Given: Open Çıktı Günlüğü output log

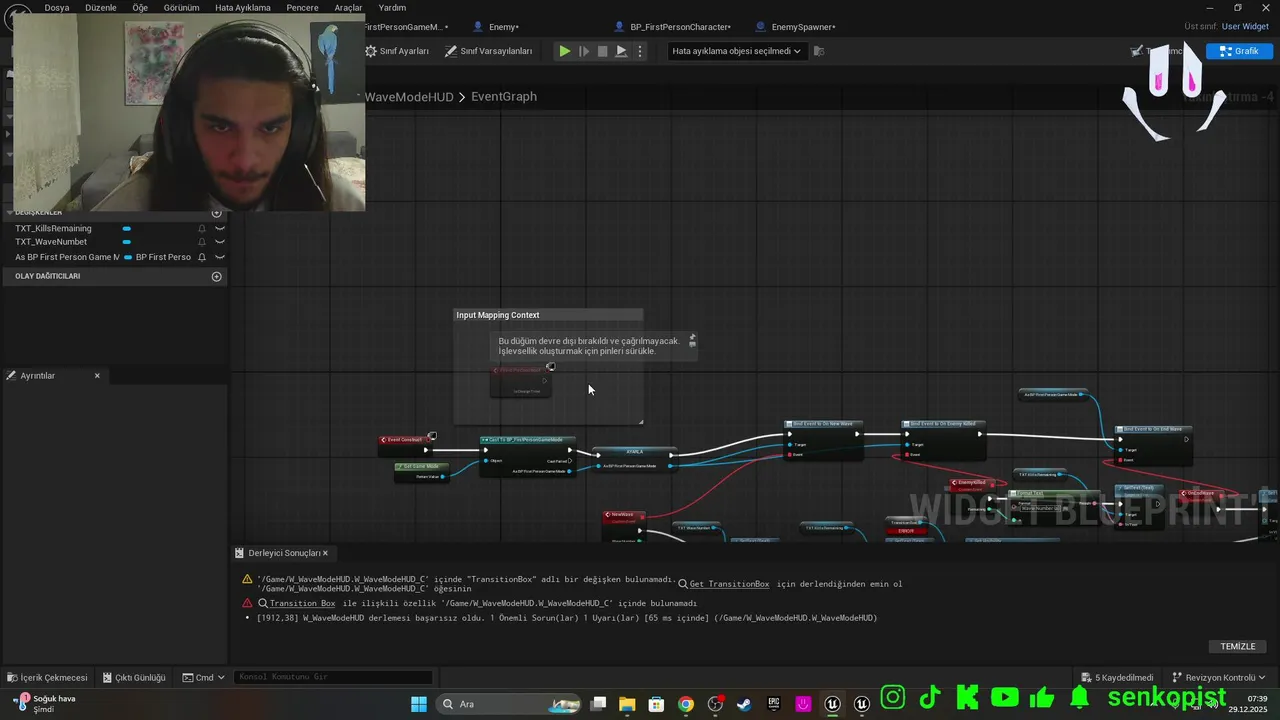Looking at the screenshot, I should point(133,677).
